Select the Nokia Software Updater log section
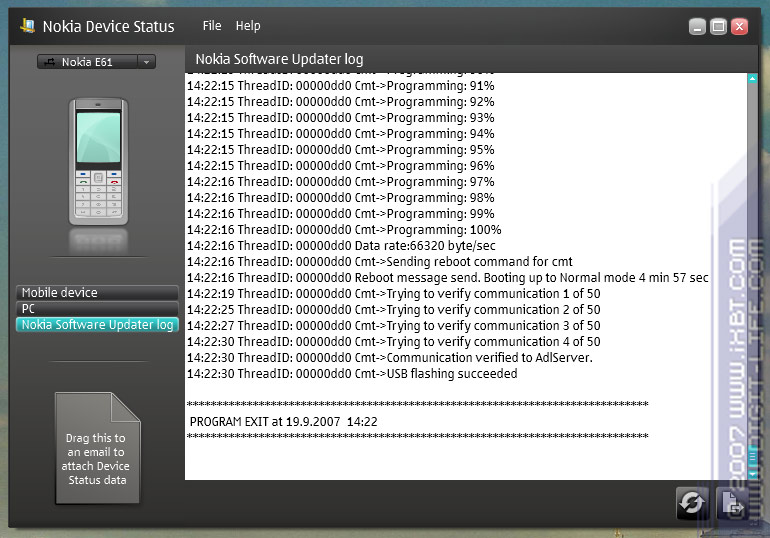The image size is (770, 538). coord(97,325)
